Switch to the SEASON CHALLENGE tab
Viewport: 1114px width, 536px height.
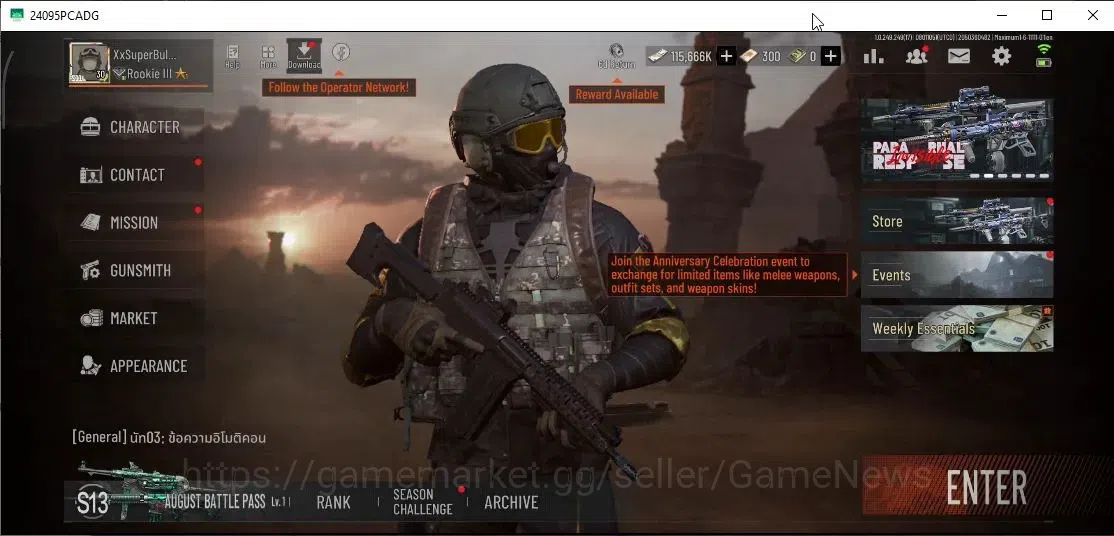[x=423, y=501]
